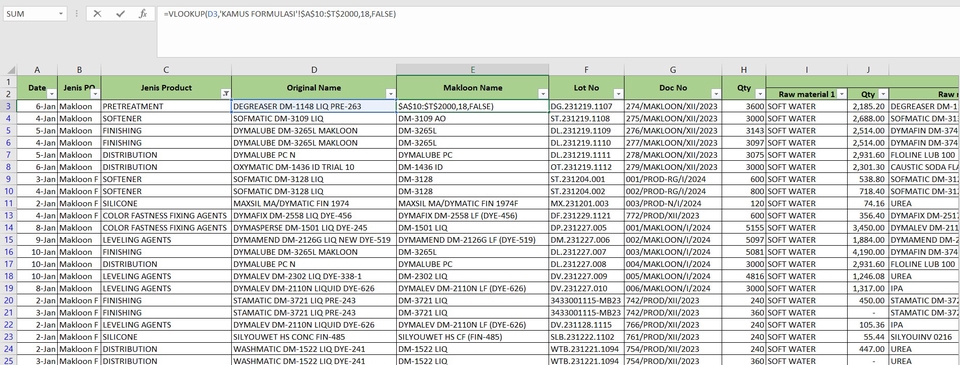Click cell SILYOUWET HS CONC FIN-485
Screen dimensions: 960x365
(313, 337)
